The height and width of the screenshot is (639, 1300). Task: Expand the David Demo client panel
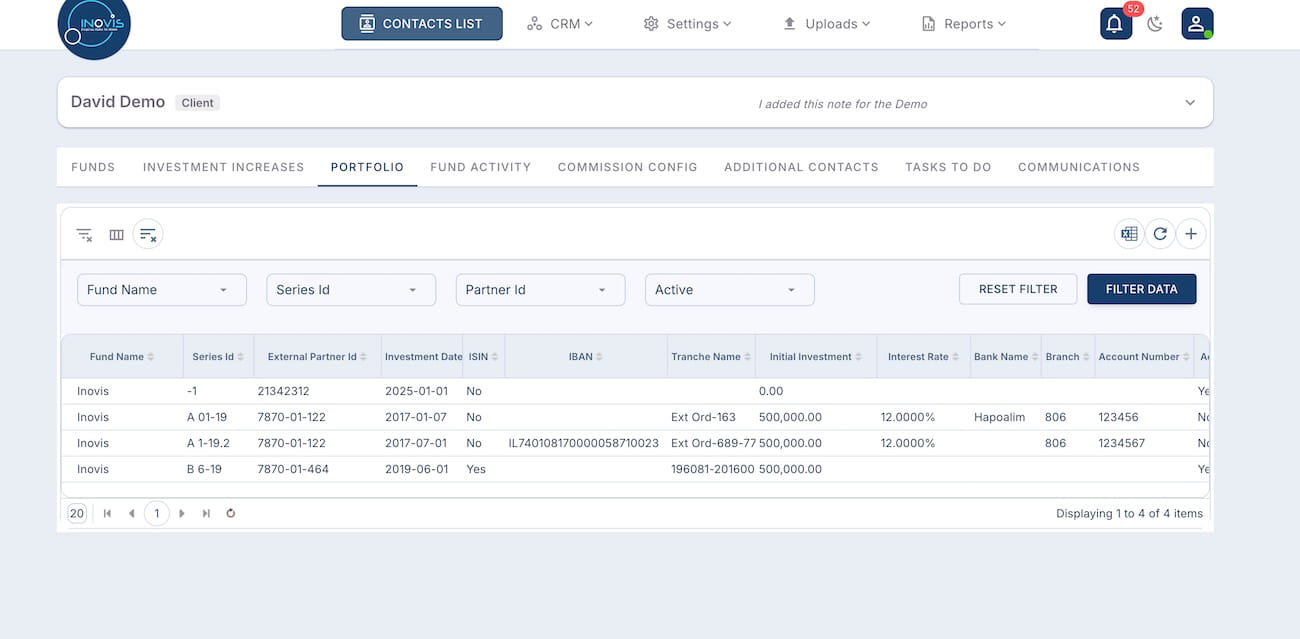tap(1190, 103)
